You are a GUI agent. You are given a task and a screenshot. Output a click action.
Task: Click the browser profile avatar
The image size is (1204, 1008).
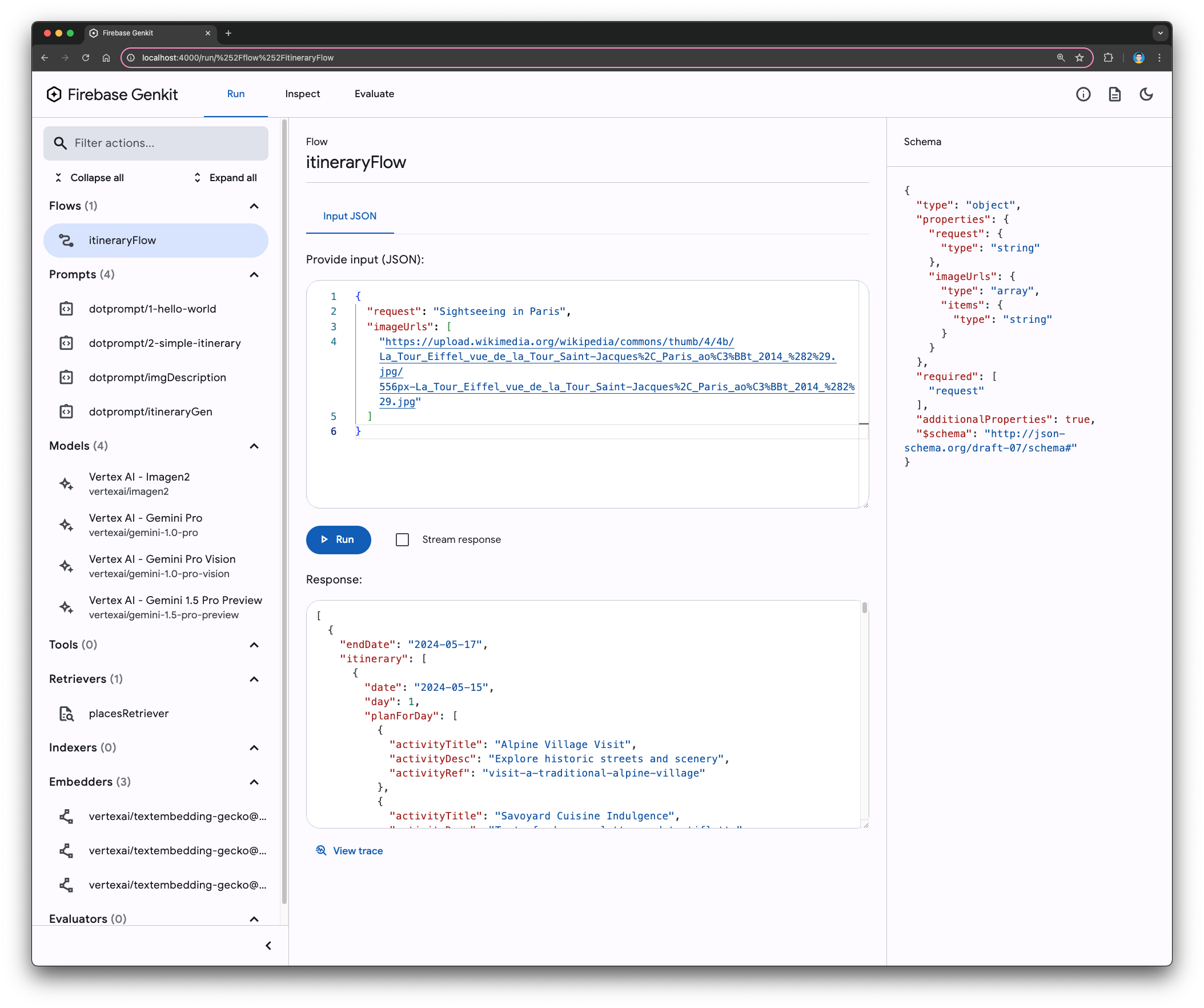click(x=1139, y=57)
